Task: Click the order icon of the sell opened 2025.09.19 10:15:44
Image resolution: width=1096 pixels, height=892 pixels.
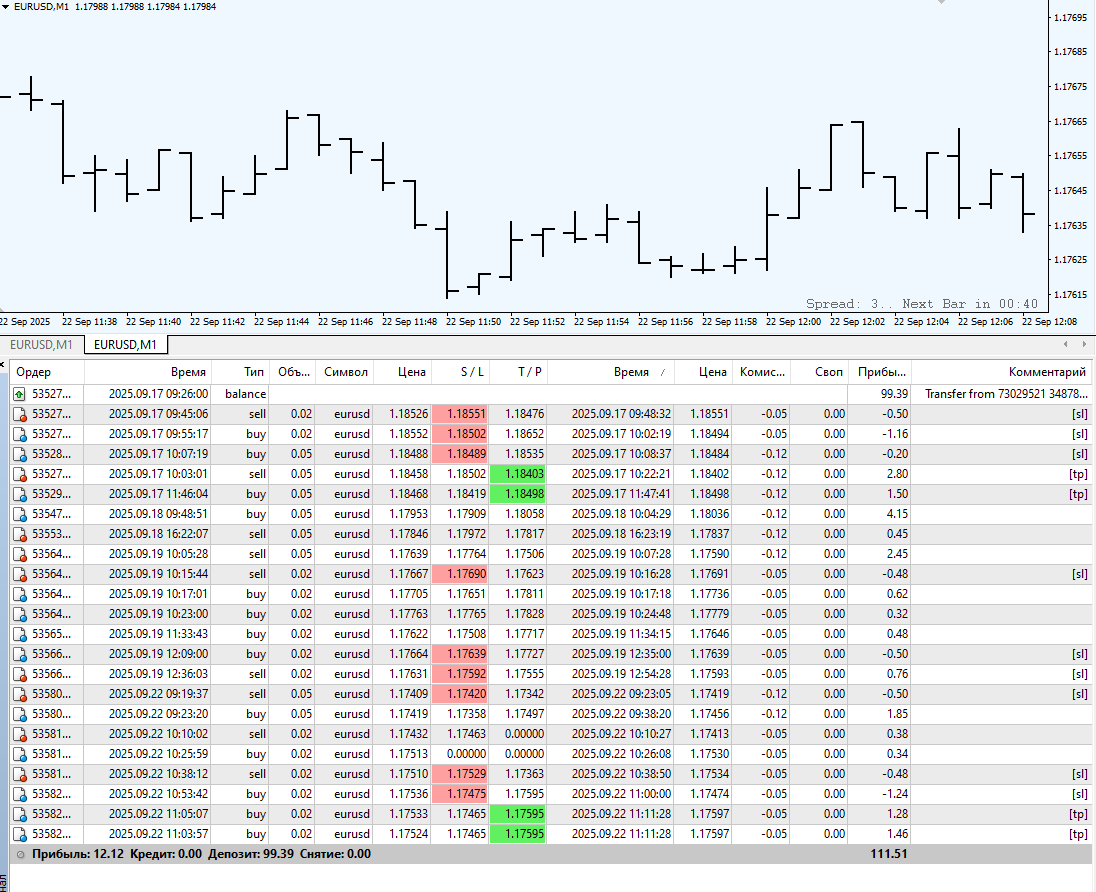Action: pyautogui.click(x=20, y=575)
